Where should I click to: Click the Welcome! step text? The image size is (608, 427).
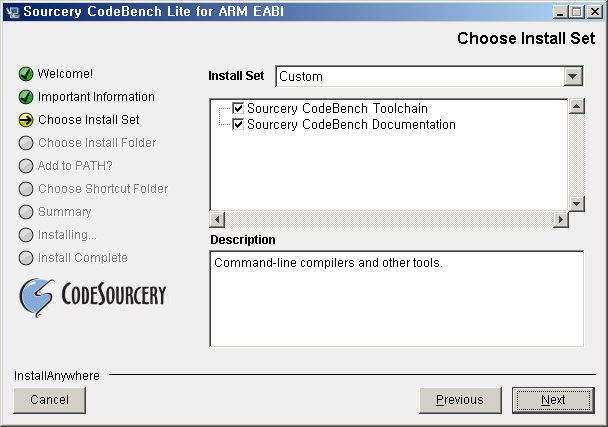coord(65,74)
